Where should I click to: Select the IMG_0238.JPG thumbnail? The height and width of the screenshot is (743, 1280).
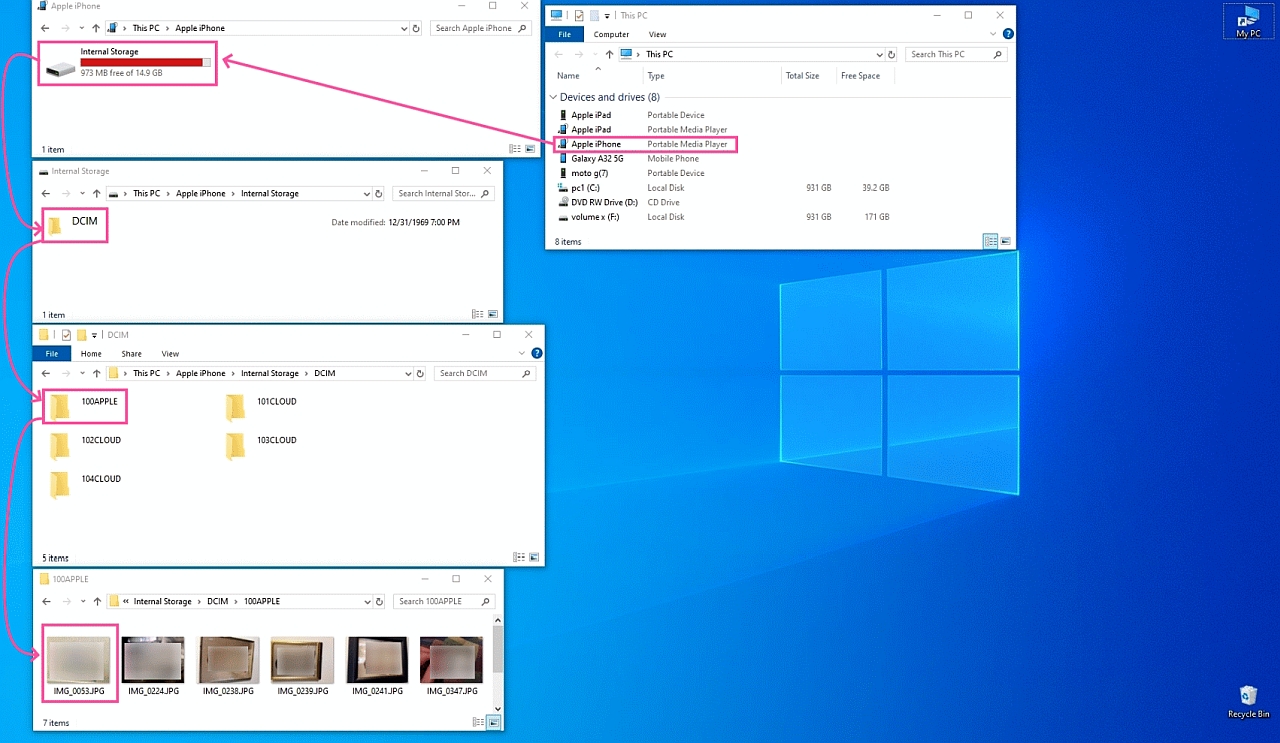pos(228,666)
